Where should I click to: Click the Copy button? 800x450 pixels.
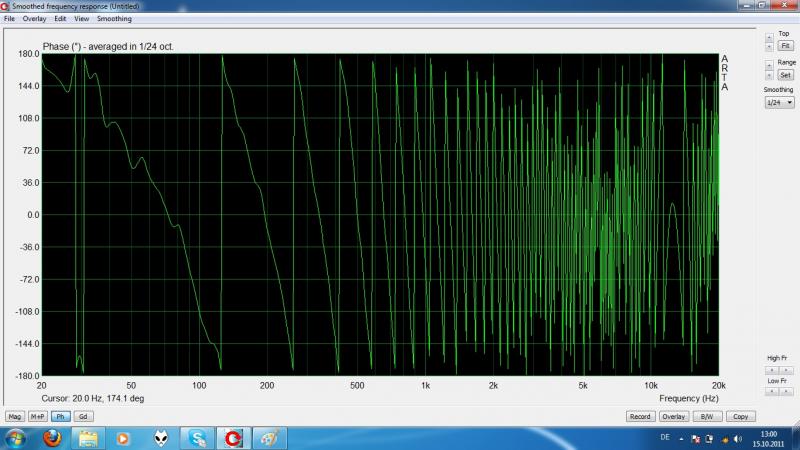741,416
